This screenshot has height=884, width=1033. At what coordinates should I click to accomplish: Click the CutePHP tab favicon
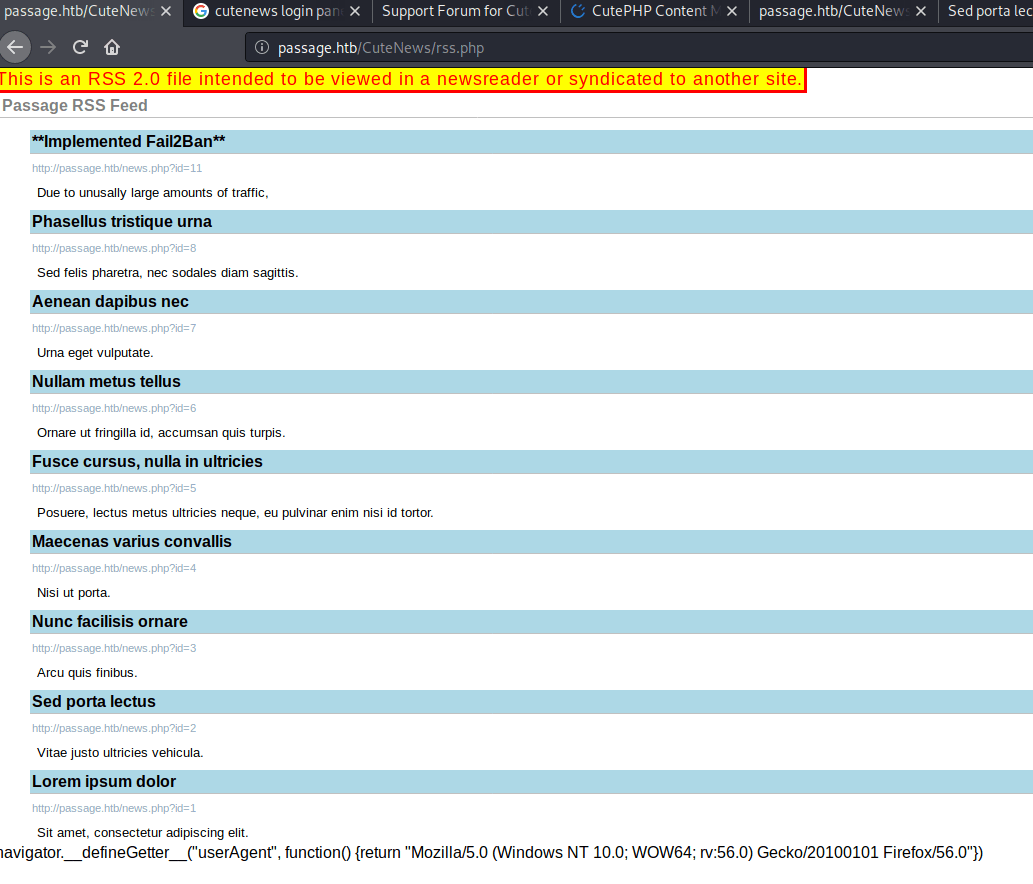point(578,11)
